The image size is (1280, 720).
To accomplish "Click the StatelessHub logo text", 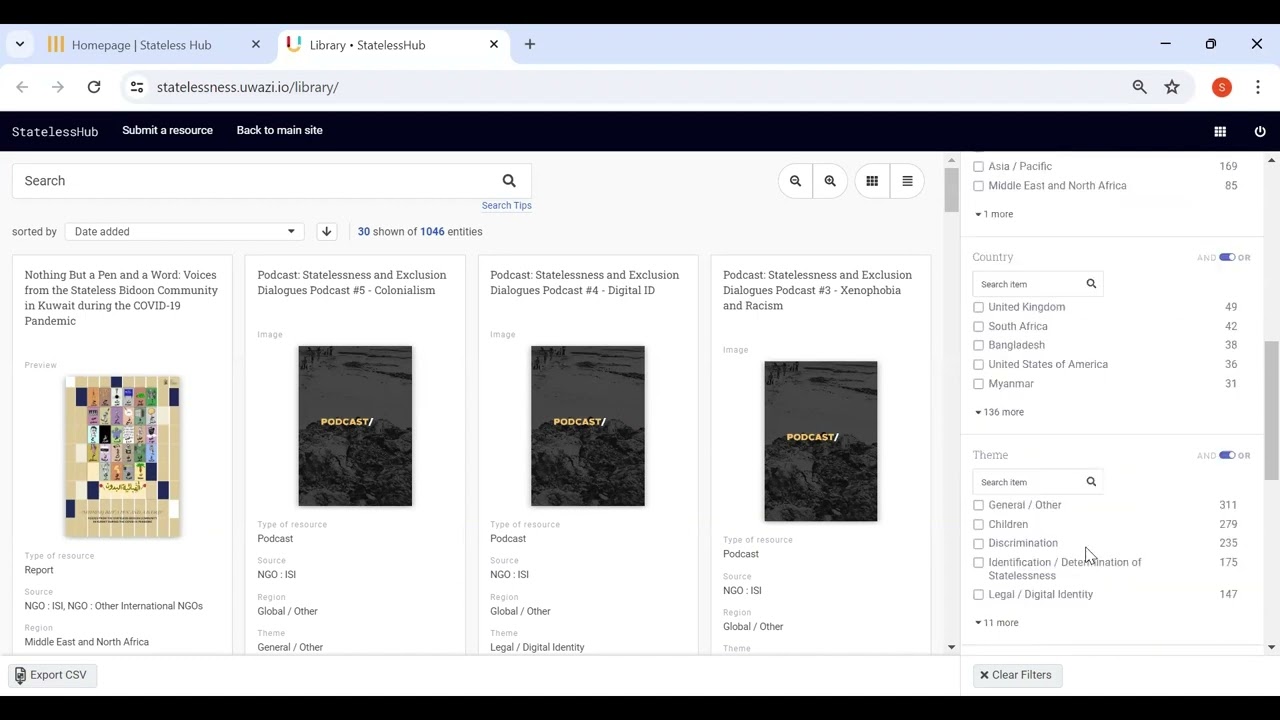I will pyautogui.click(x=55, y=131).
